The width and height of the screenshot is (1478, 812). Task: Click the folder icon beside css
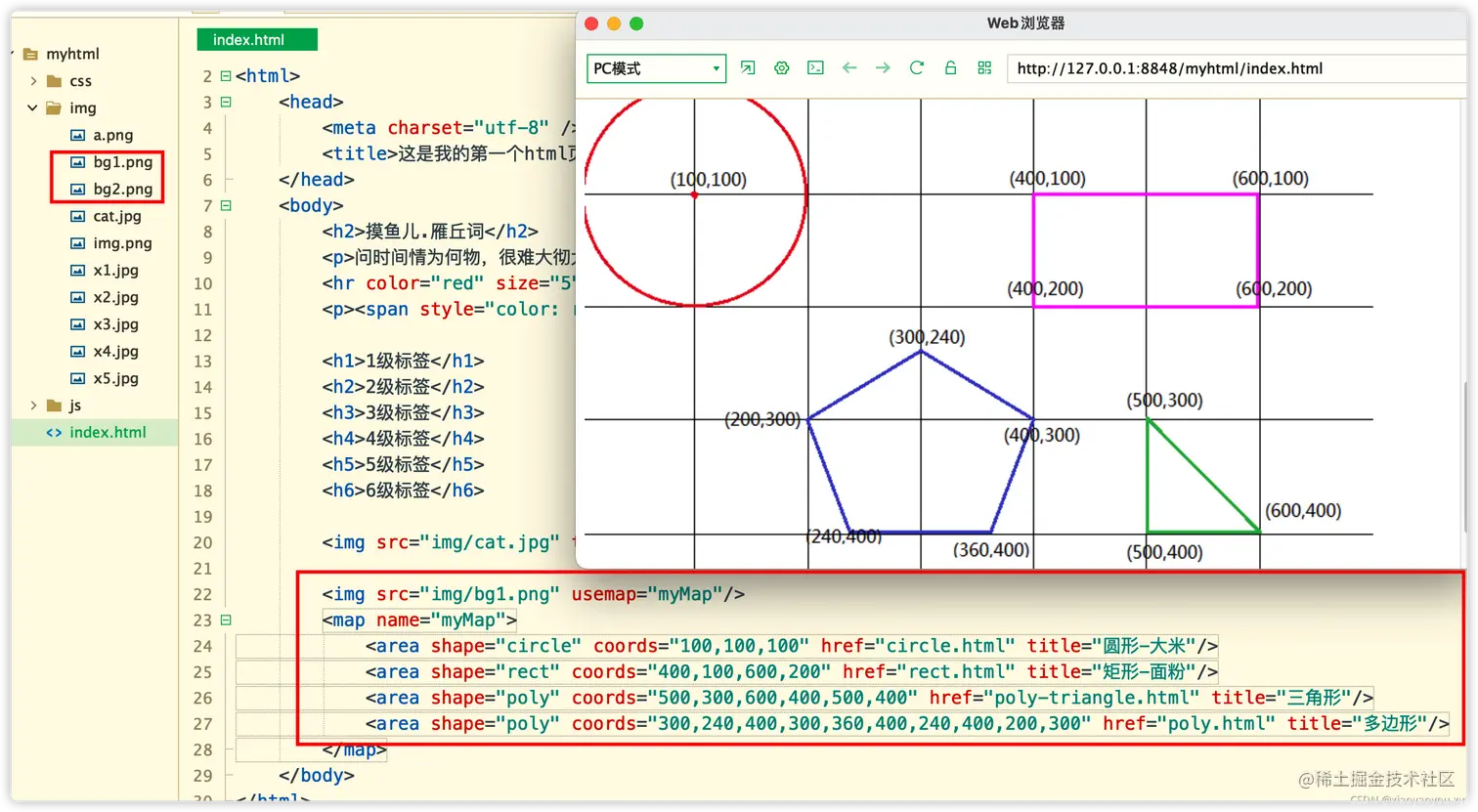[x=55, y=81]
